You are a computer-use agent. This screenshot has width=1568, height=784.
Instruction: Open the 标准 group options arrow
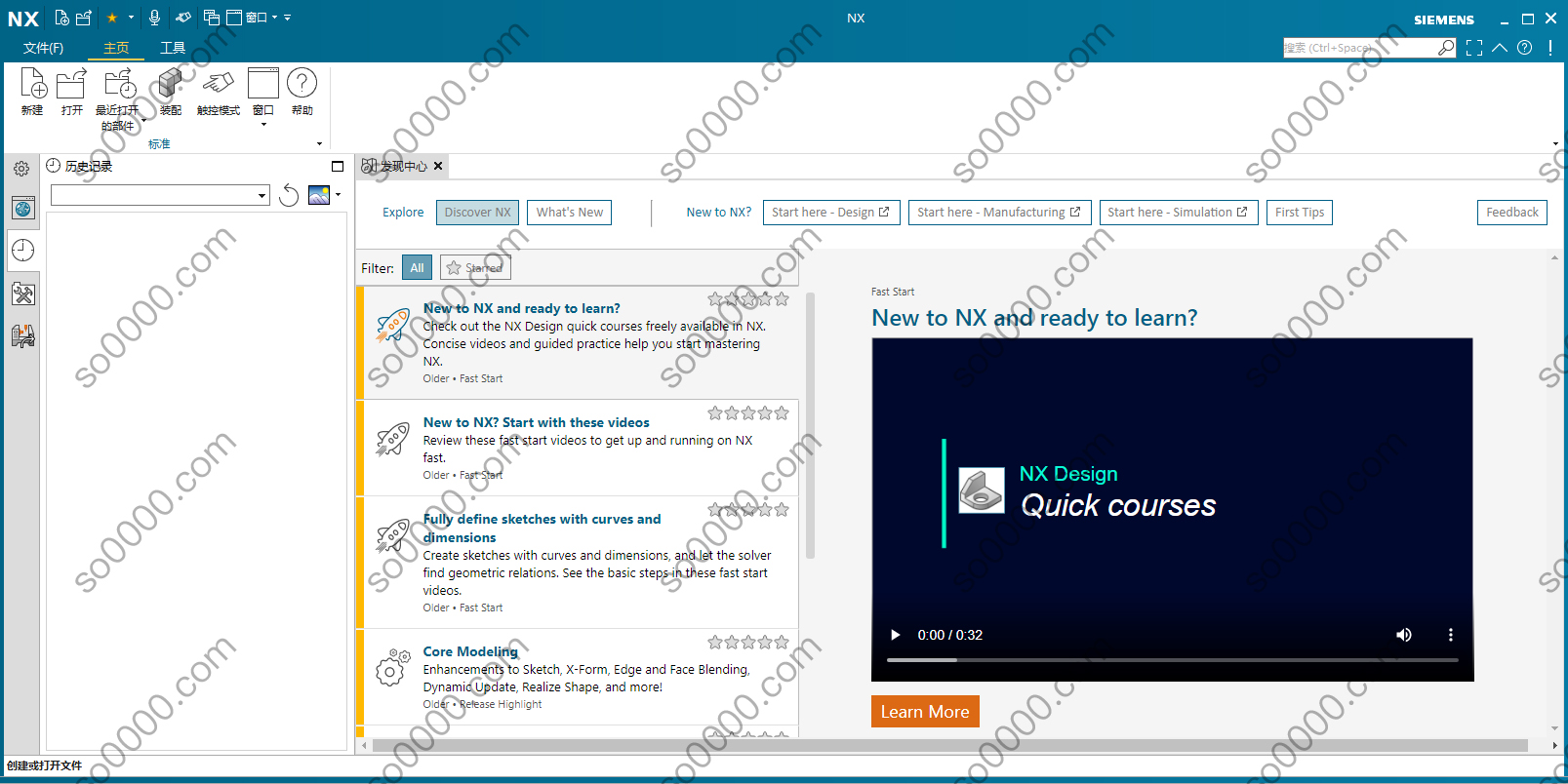coord(319,144)
